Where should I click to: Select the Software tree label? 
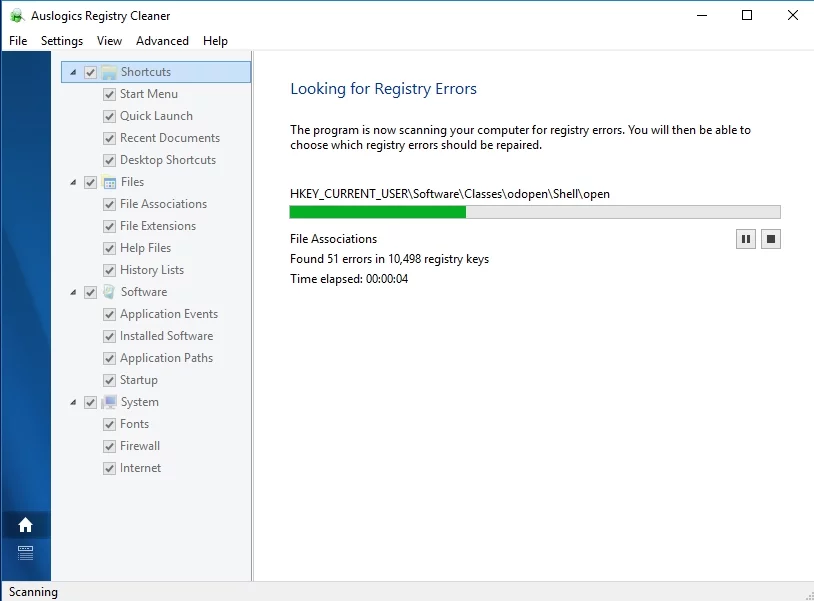[x=144, y=292]
